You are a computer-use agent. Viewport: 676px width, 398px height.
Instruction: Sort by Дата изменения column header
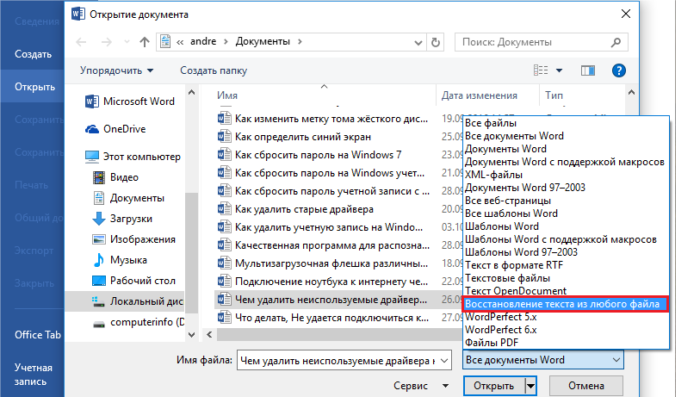tap(479, 95)
